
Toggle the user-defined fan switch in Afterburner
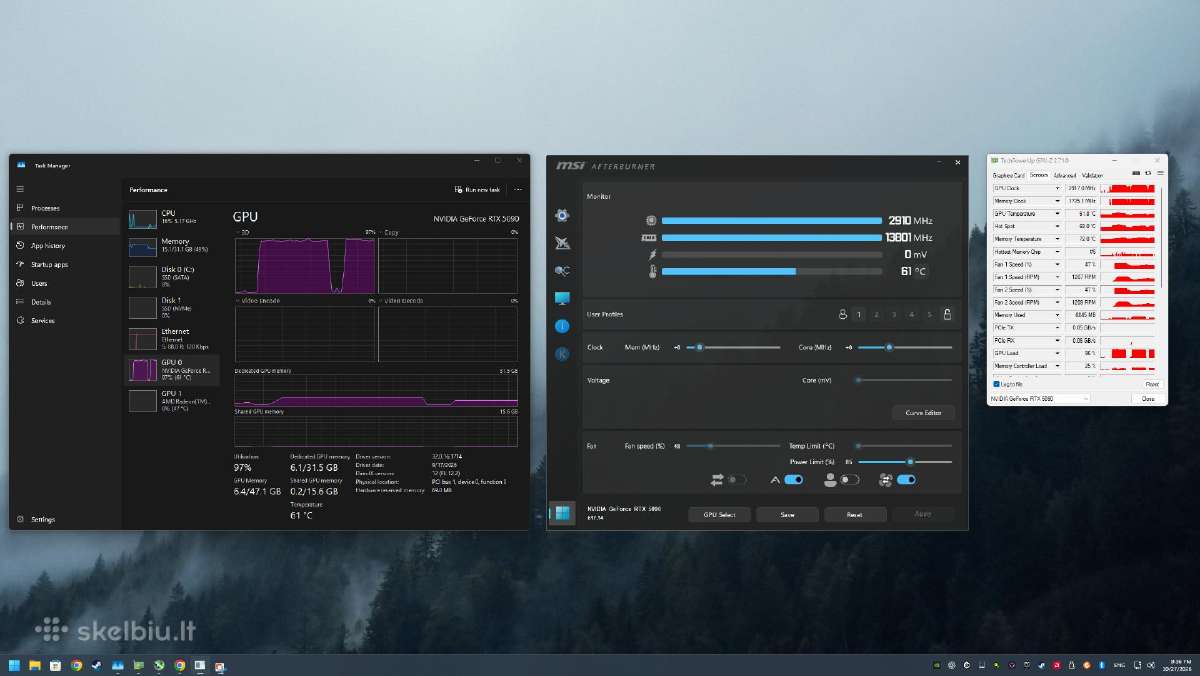pyautogui.click(x=850, y=480)
